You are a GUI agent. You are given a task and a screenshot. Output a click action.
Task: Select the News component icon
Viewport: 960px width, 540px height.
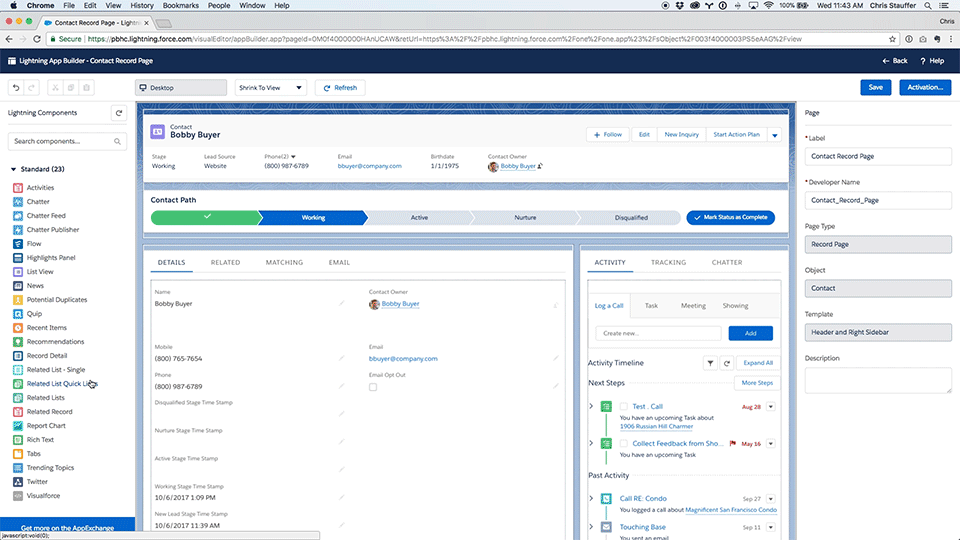18,286
